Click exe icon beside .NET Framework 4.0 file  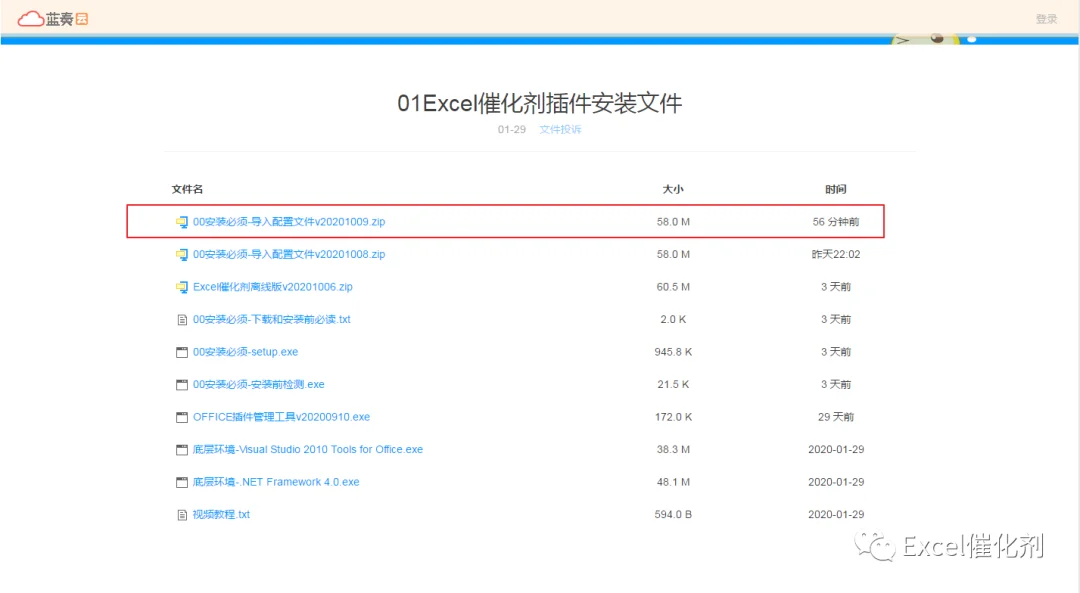click(x=182, y=482)
